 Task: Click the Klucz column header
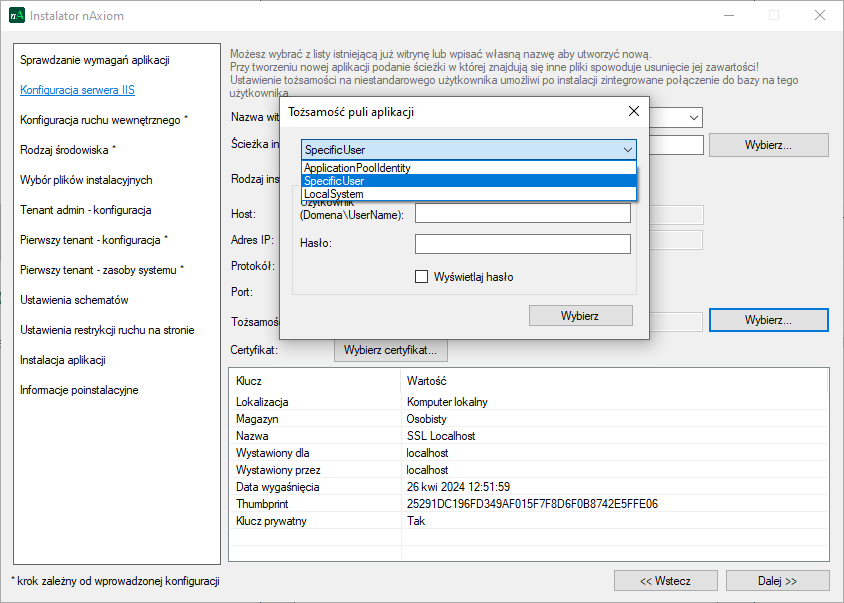(315, 381)
